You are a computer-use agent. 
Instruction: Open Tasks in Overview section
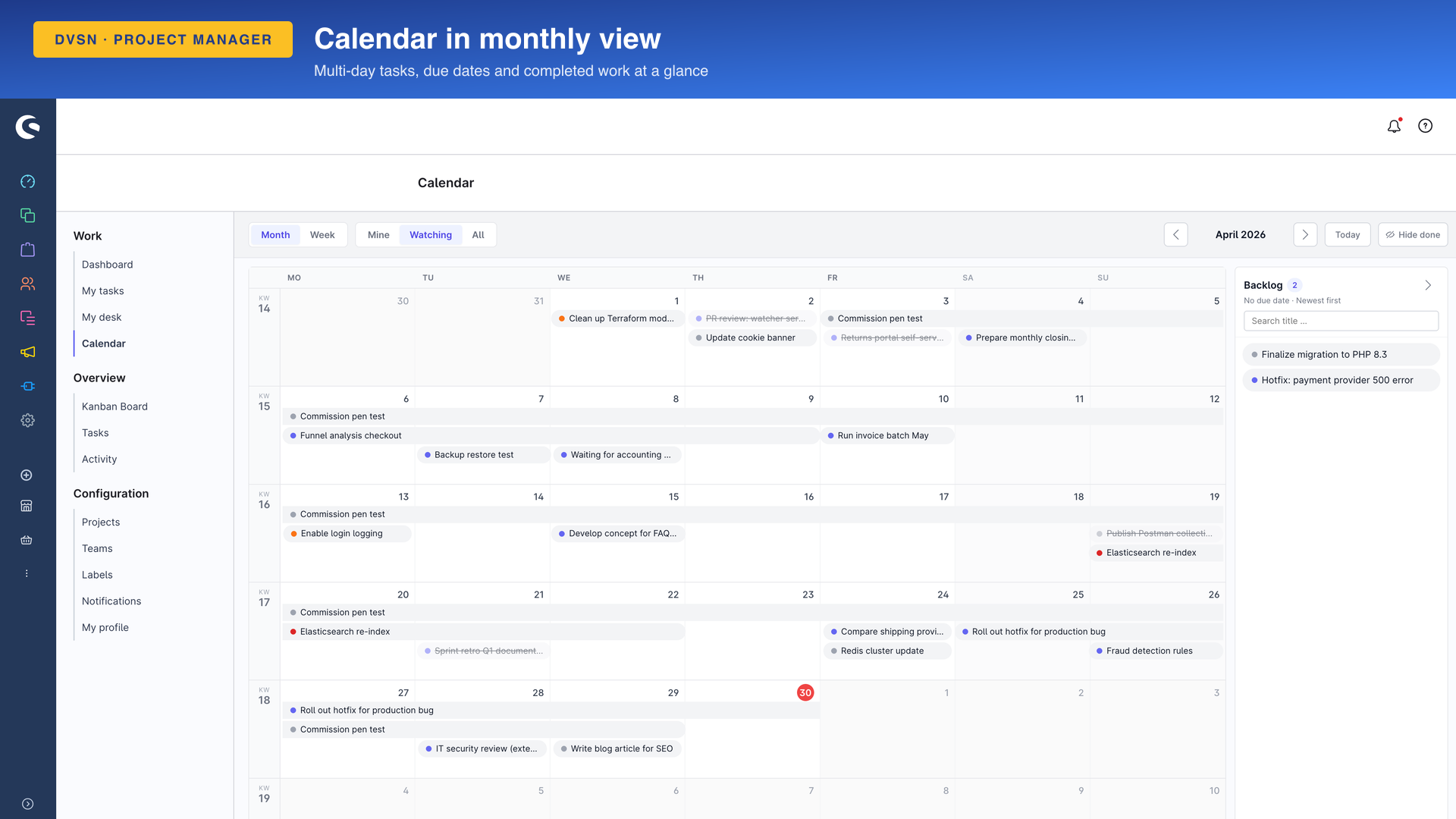95,433
